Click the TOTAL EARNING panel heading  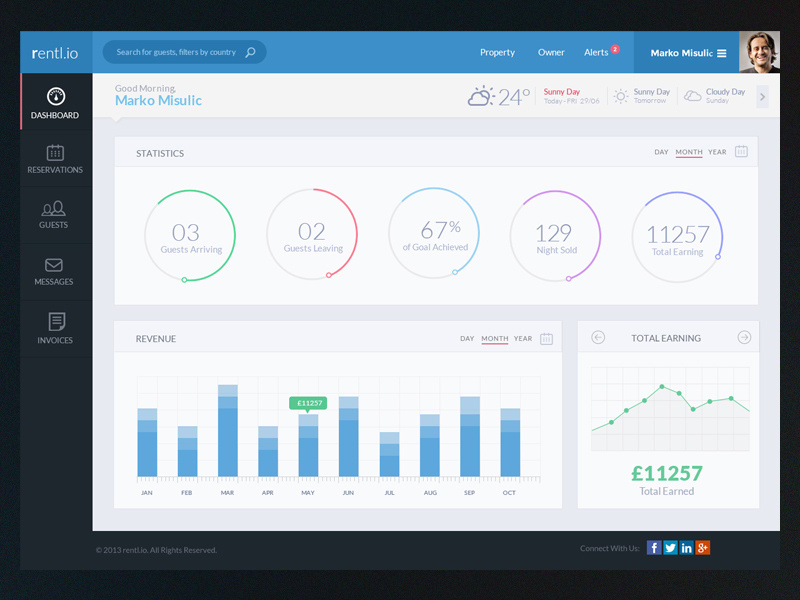tap(666, 338)
